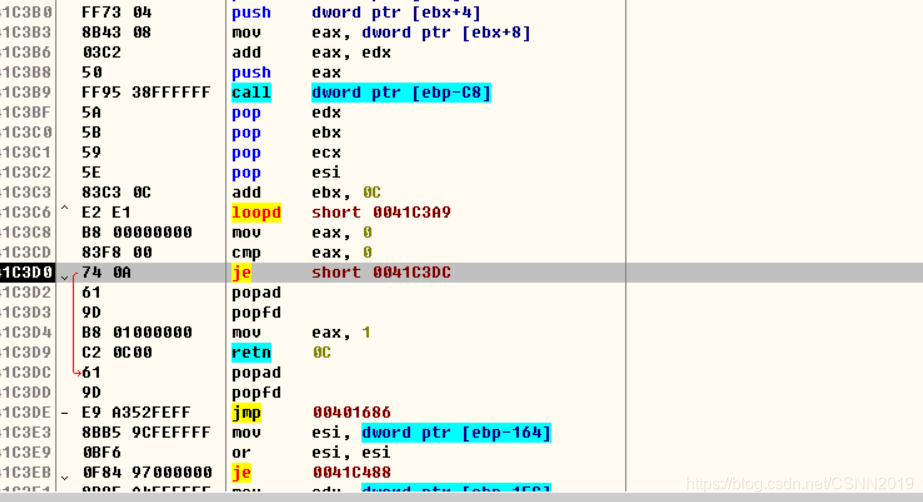Select the retn 0C instruction
The height and width of the screenshot is (502, 923).
281,353
